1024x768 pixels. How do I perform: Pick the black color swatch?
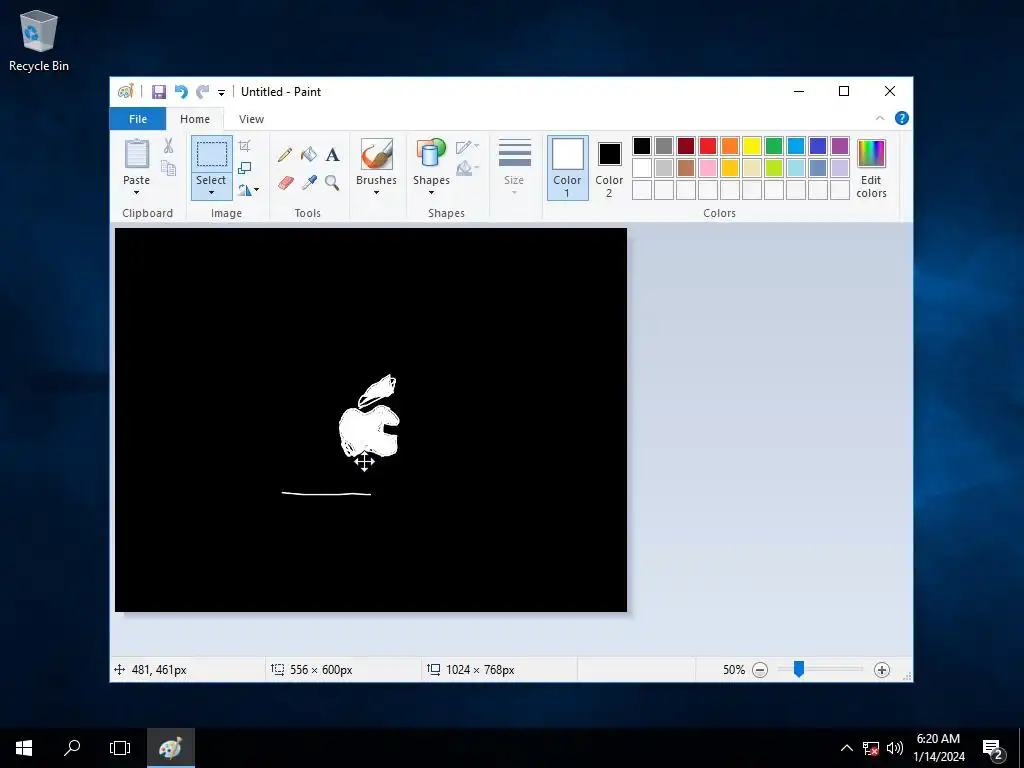(642, 146)
